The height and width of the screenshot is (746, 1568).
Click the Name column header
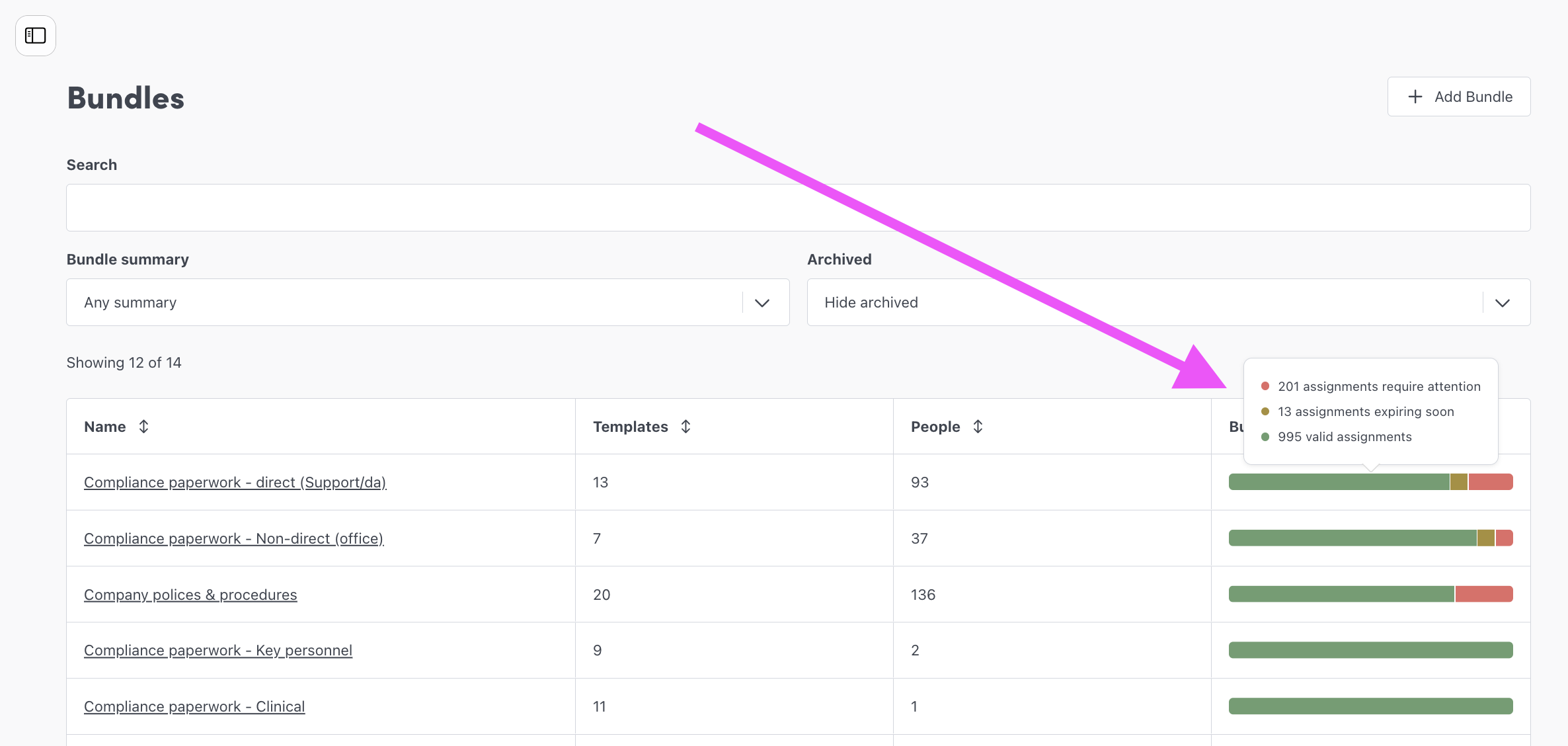[x=105, y=427]
